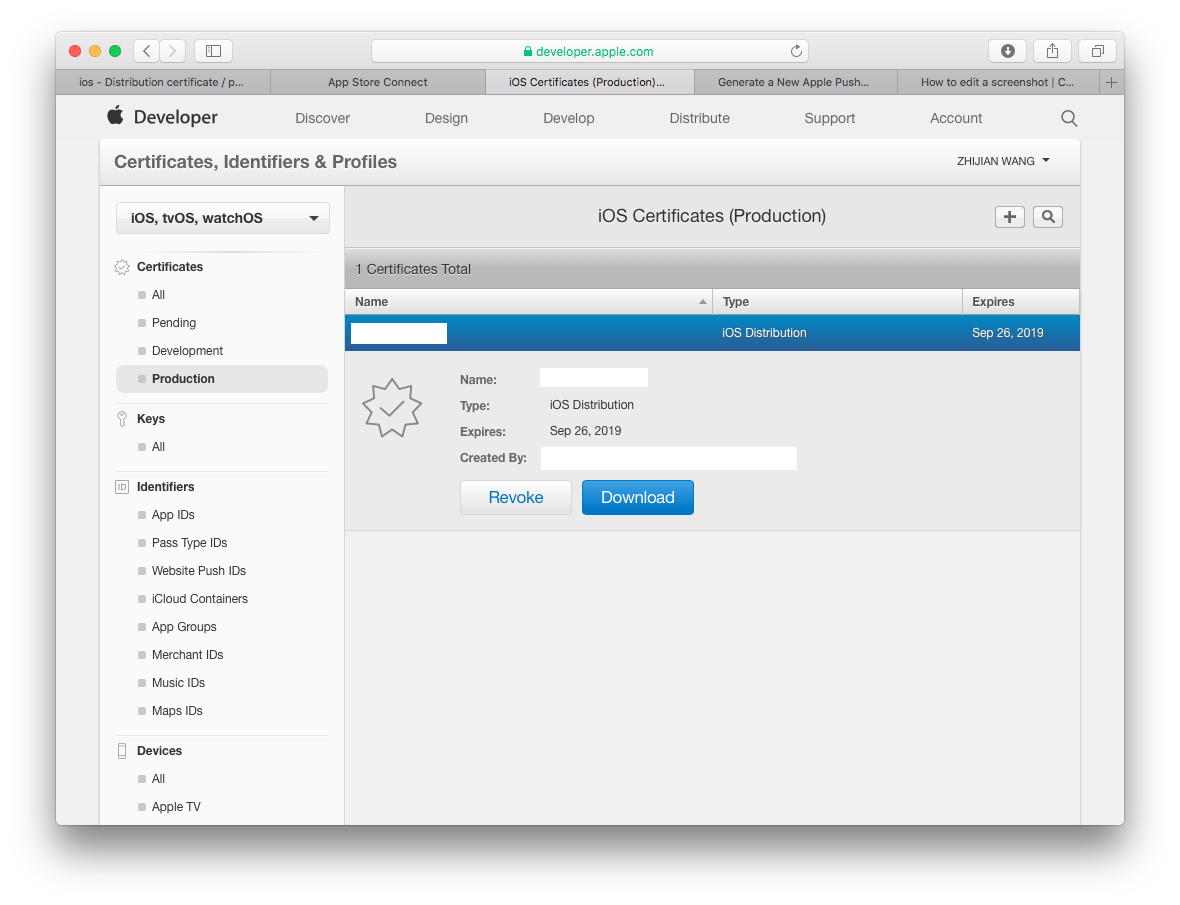The height and width of the screenshot is (905, 1180).
Task: Open Website Push IDs in sidebar
Action: click(x=199, y=571)
